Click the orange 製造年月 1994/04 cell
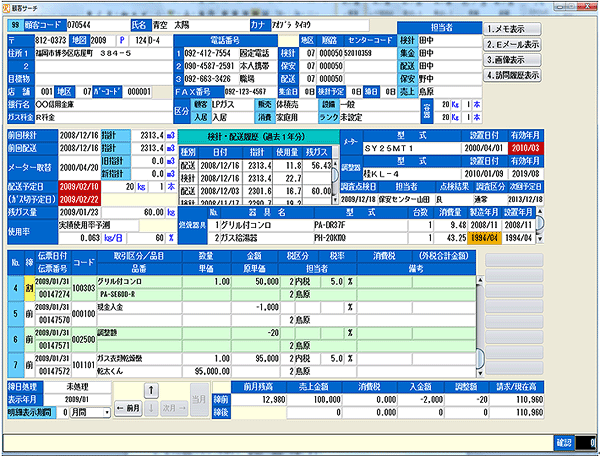The width and height of the screenshot is (600, 456). (484, 238)
